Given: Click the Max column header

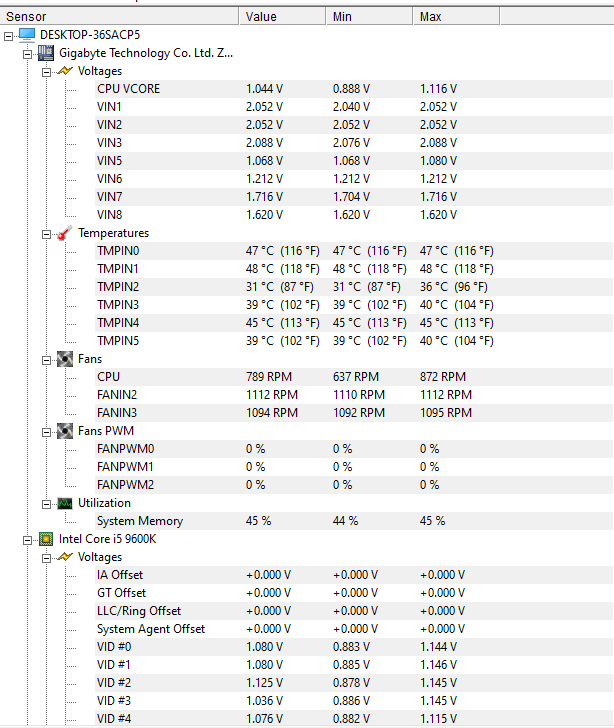Looking at the screenshot, I should pyautogui.click(x=457, y=16).
